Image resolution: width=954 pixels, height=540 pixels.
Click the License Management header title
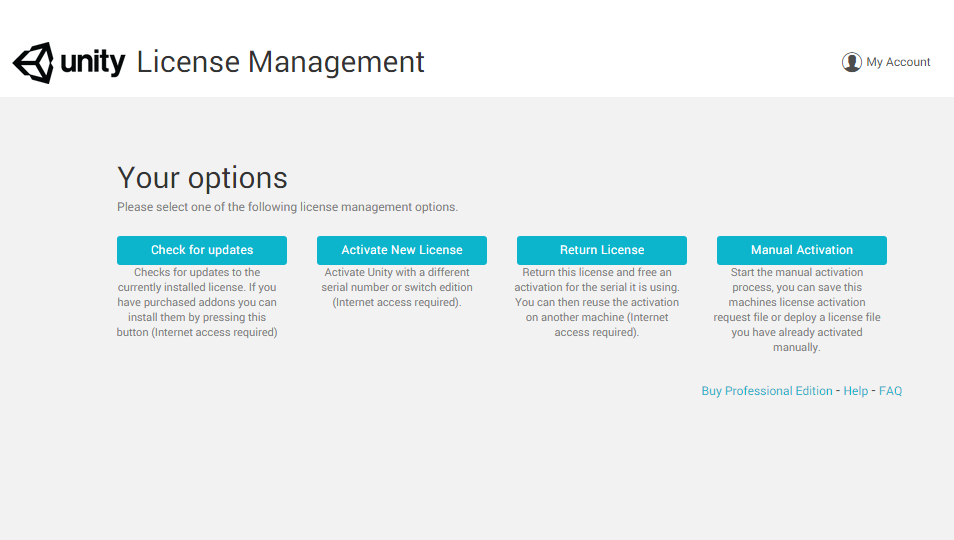click(280, 62)
